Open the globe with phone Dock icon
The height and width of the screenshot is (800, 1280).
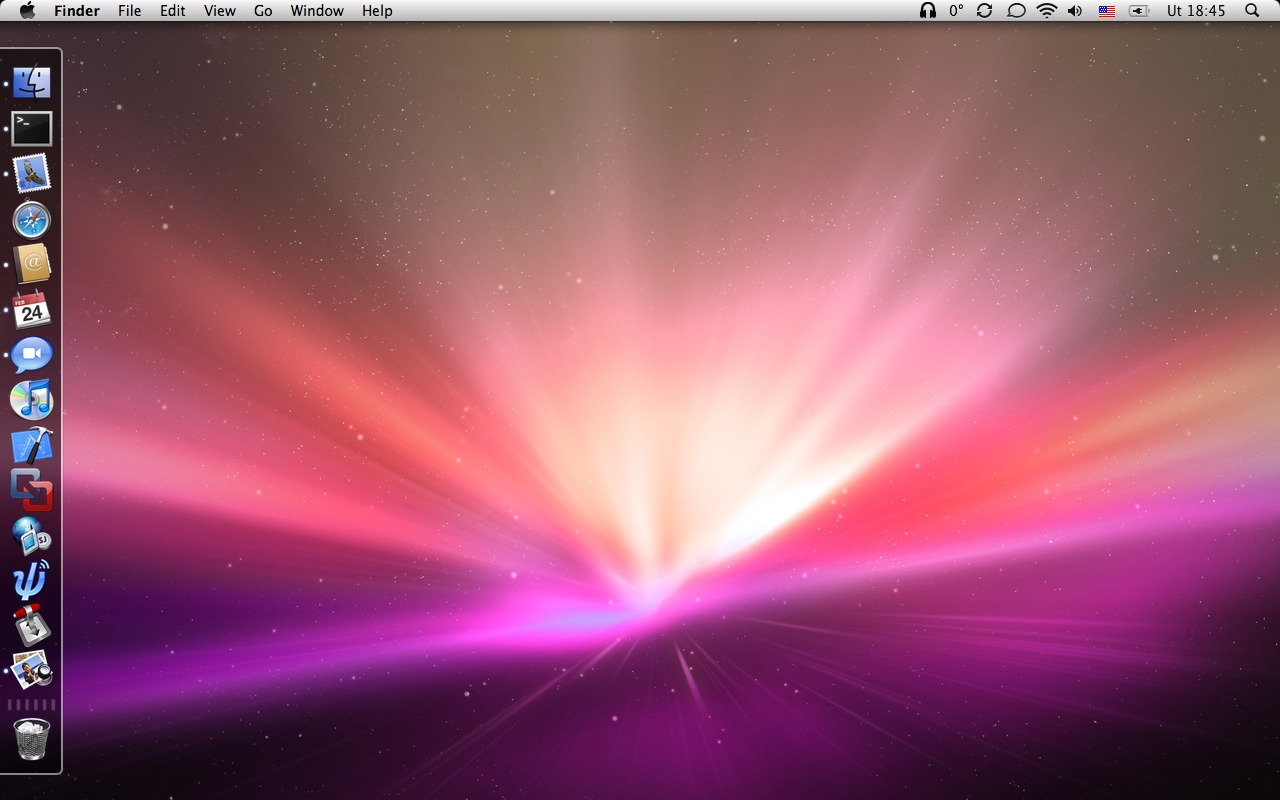32,536
